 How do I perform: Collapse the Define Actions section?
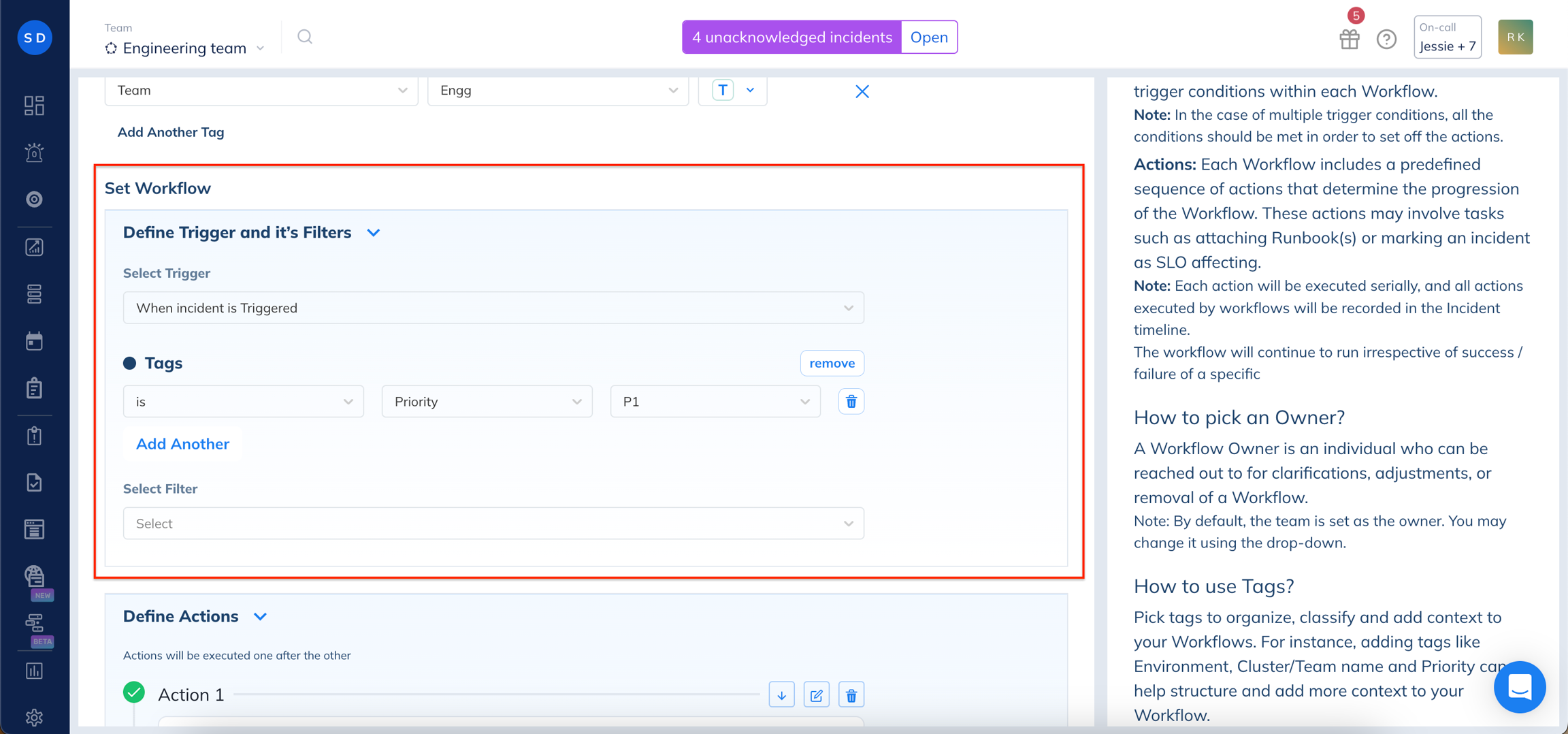coord(260,617)
